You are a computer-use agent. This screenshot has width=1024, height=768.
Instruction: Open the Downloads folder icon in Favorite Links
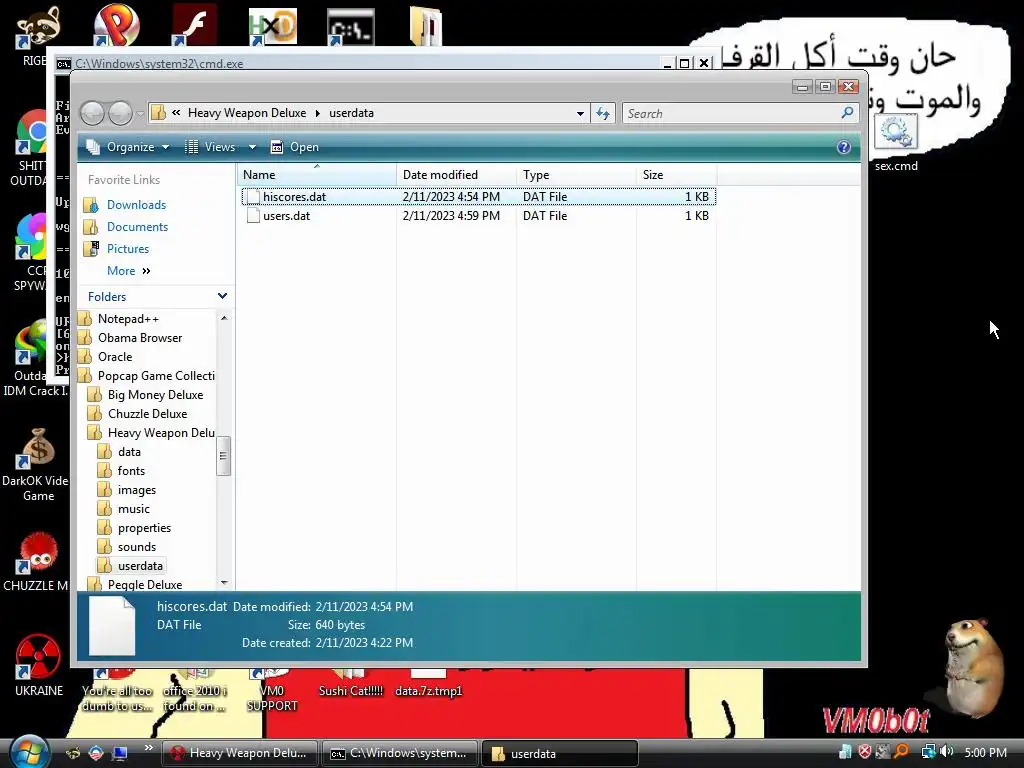click(x=91, y=205)
